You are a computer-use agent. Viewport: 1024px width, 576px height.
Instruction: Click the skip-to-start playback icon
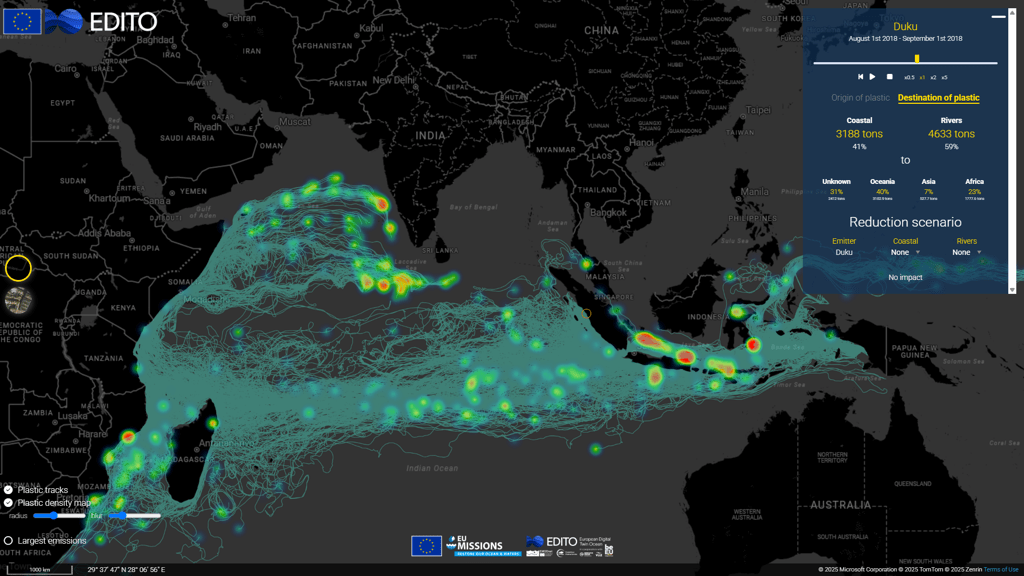(860, 77)
